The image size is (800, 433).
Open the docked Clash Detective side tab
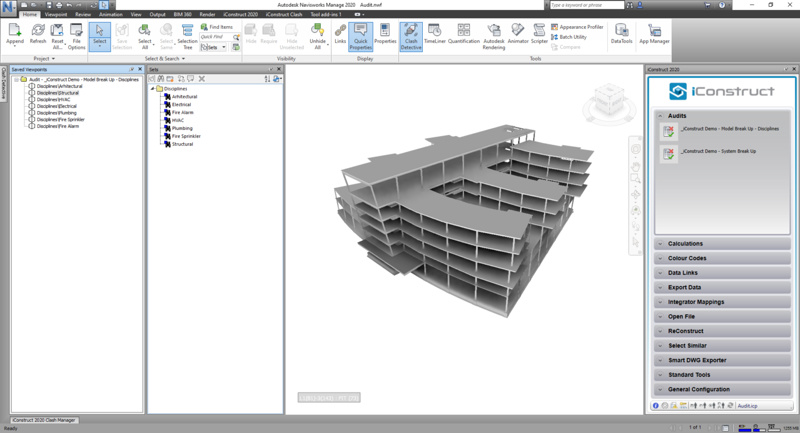4,83
